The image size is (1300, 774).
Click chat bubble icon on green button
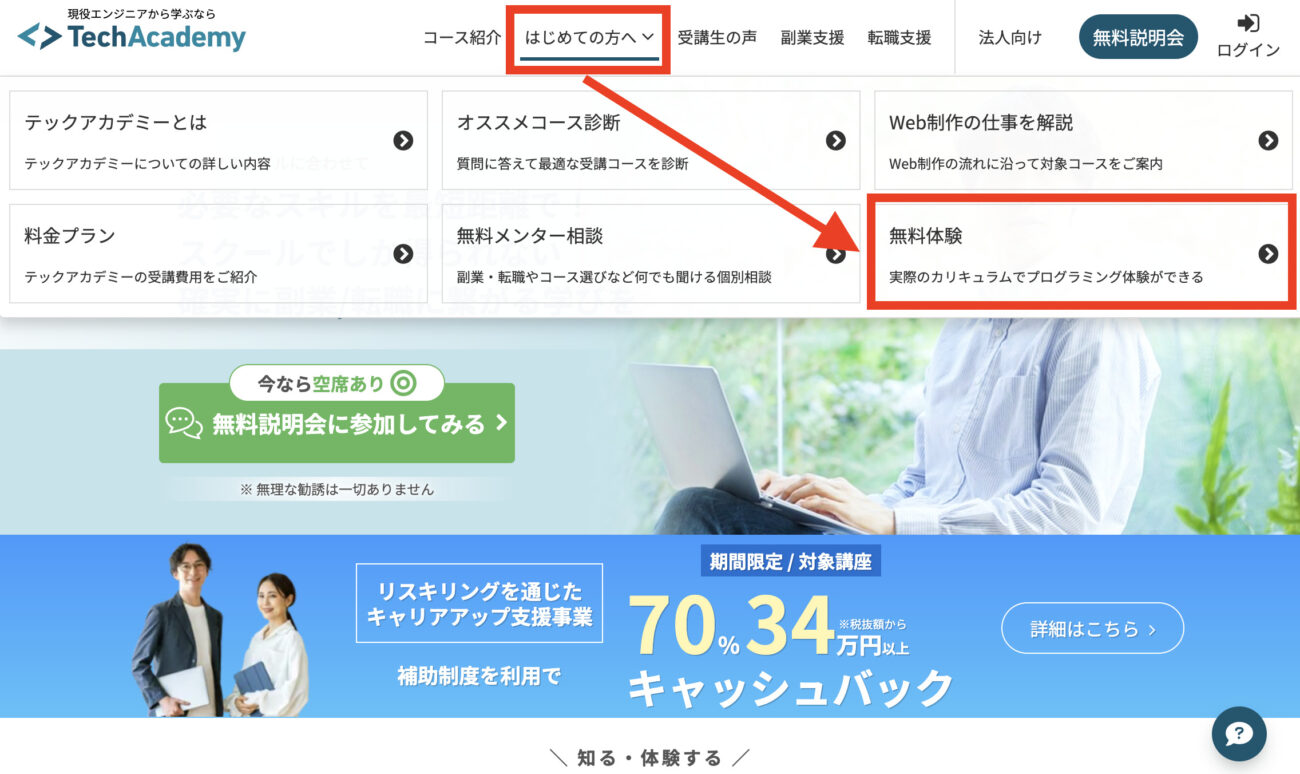pos(185,423)
